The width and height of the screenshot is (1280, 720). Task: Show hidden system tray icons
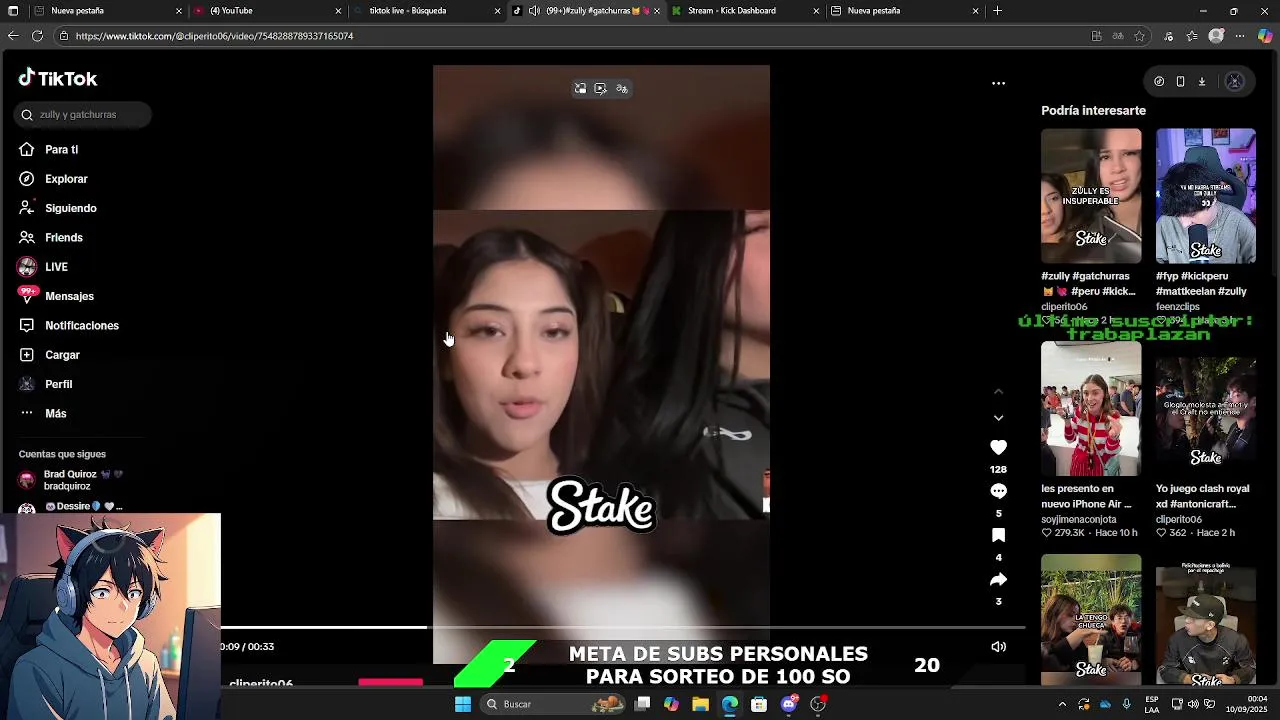pos(1062,704)
